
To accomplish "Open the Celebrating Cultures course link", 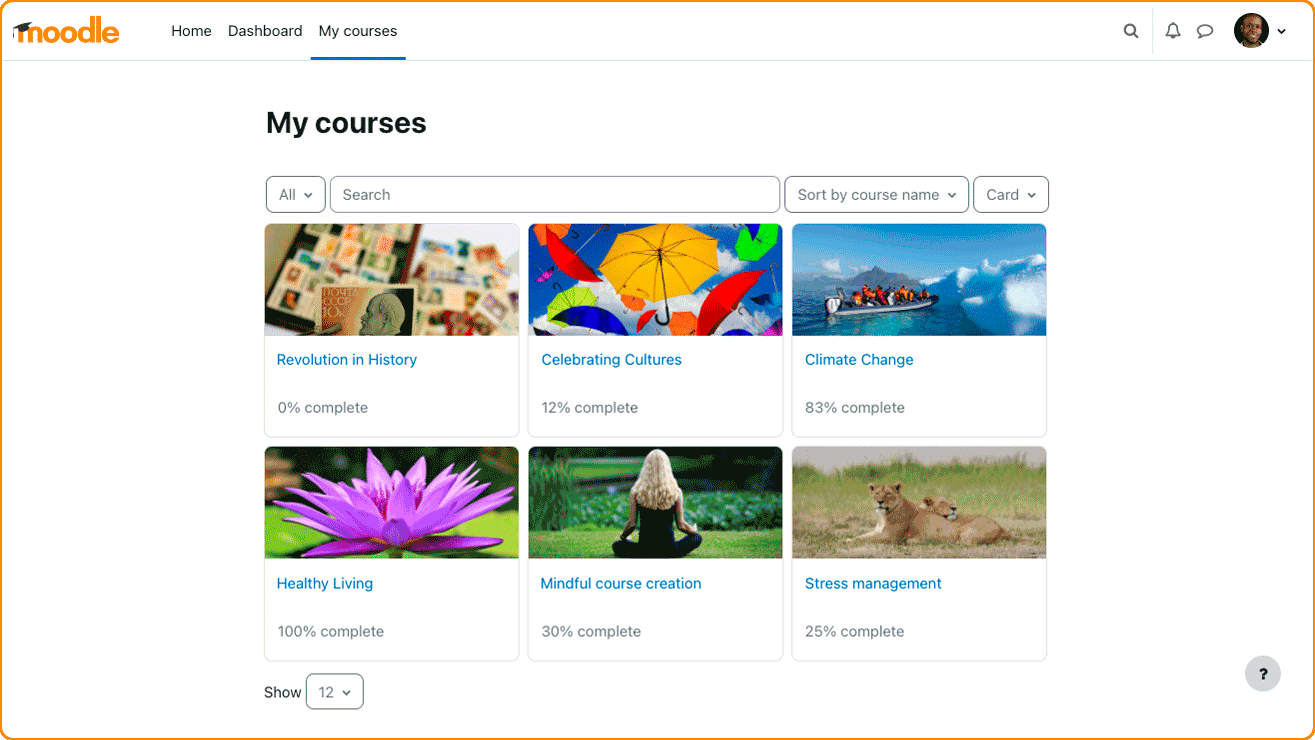I will pos(611,360).
